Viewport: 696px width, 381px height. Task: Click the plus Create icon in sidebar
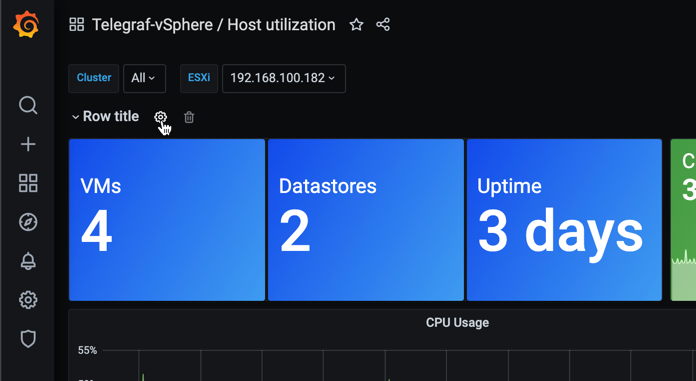pyautogui.click(x=28, y=144)
